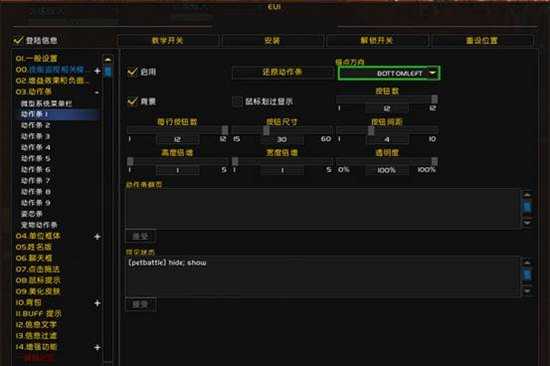Select 08.鼠标提示 in the sidebar
The image size is (550, 366).
click(38, 280)
